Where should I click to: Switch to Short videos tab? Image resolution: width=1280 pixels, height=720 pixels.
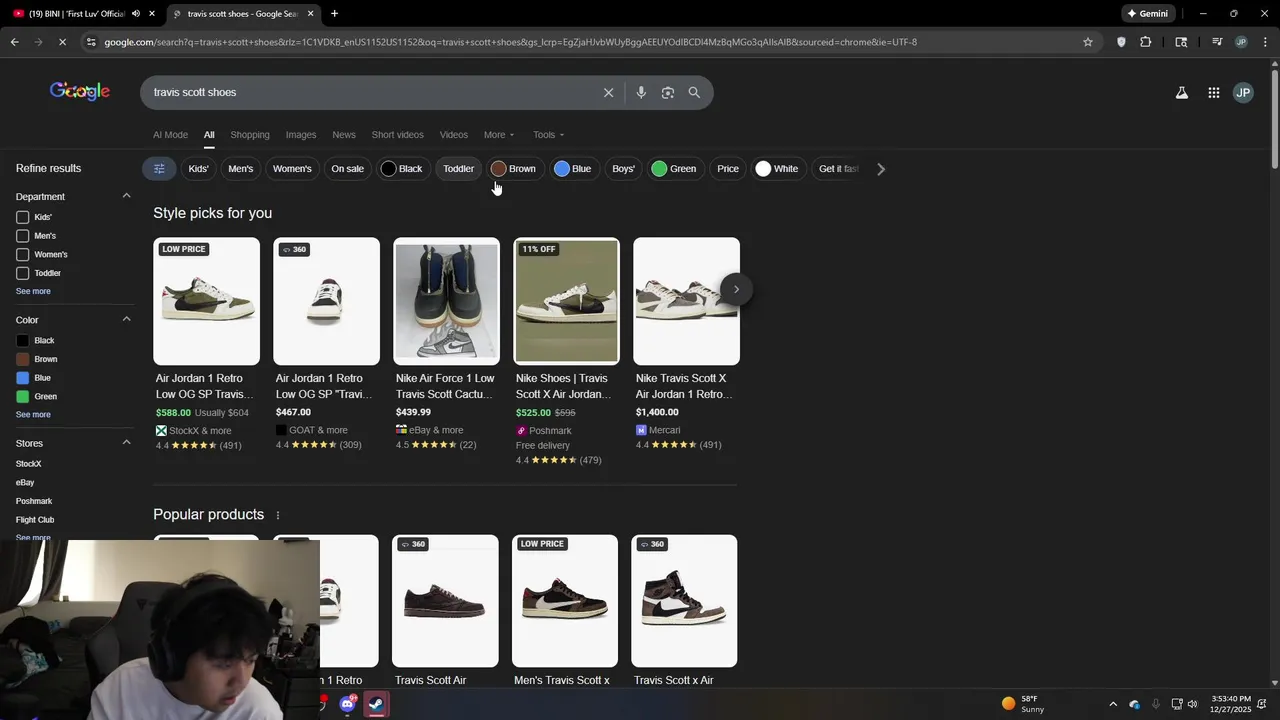(x=398, y=135)
